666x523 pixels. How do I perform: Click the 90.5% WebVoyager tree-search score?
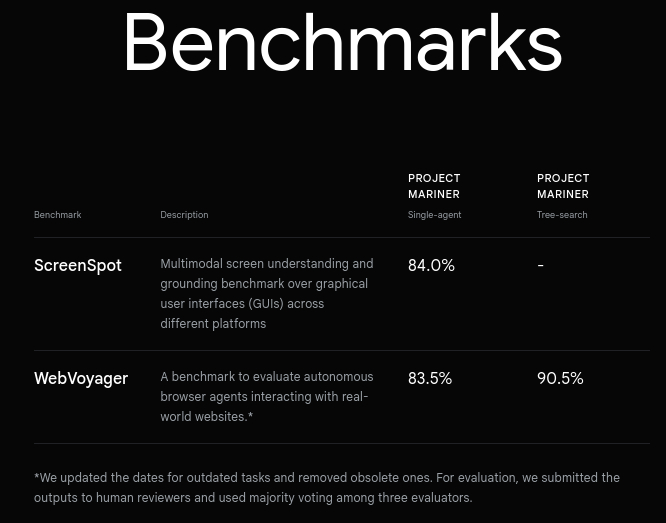(x=560, y=379)
